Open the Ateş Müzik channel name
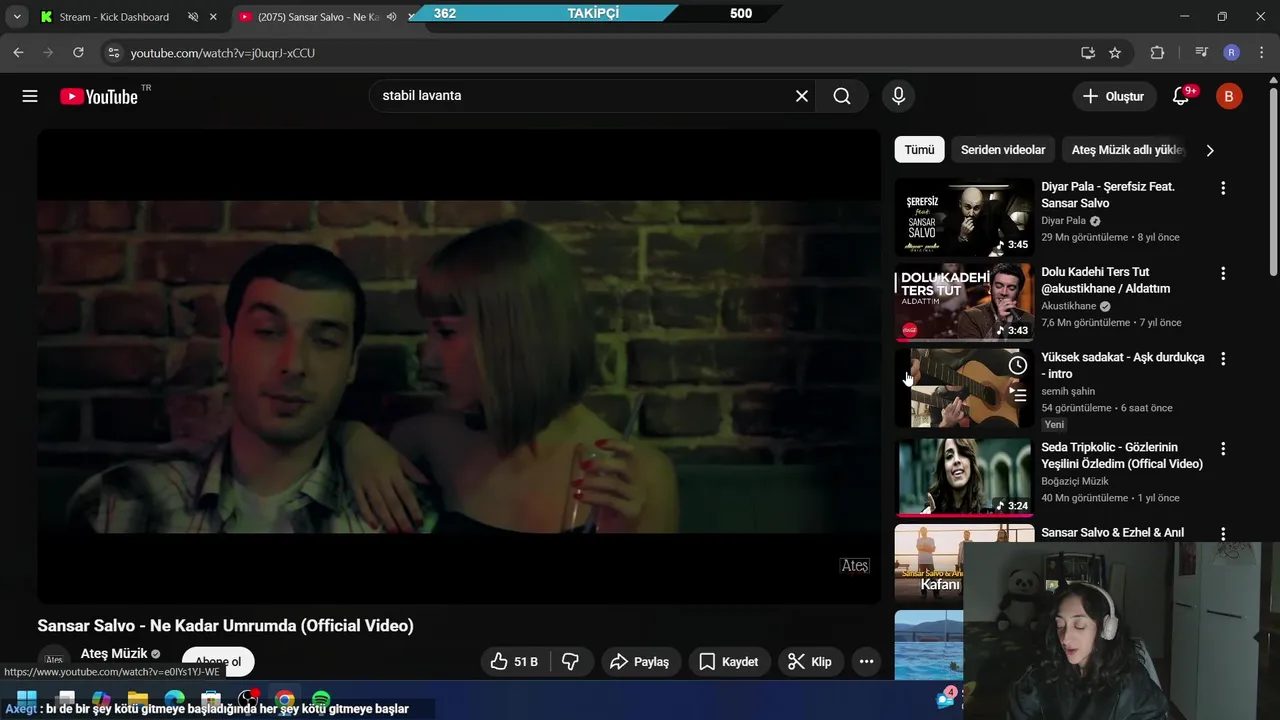The width and height of the screenshot is (1280, 720). (x=114, y=653)
